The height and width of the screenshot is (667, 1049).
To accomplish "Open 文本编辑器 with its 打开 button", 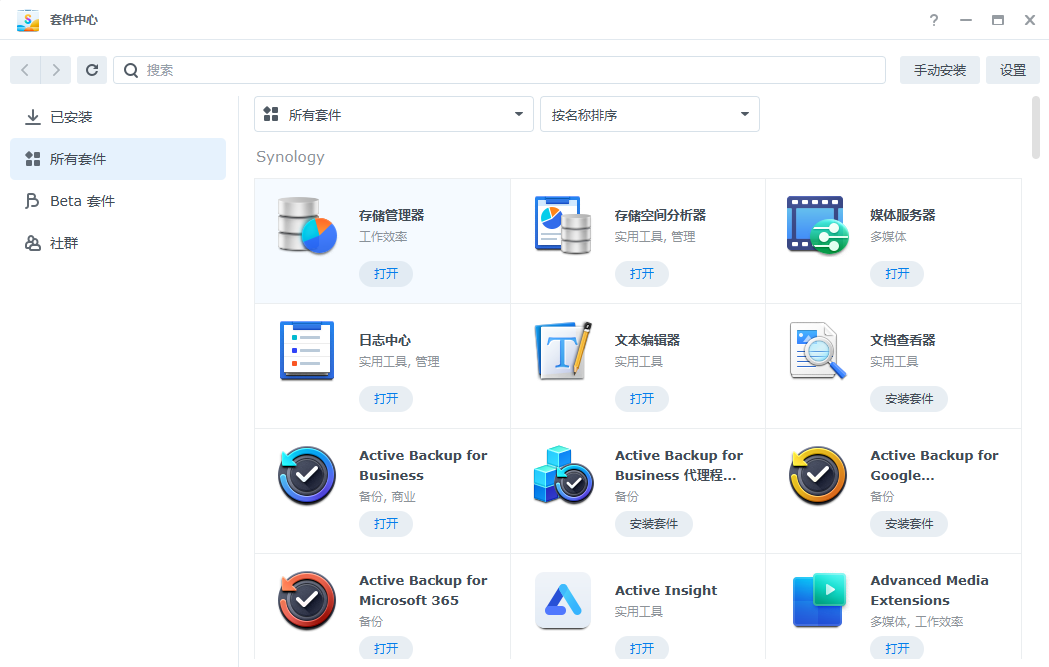I will [x=642, y=399].
